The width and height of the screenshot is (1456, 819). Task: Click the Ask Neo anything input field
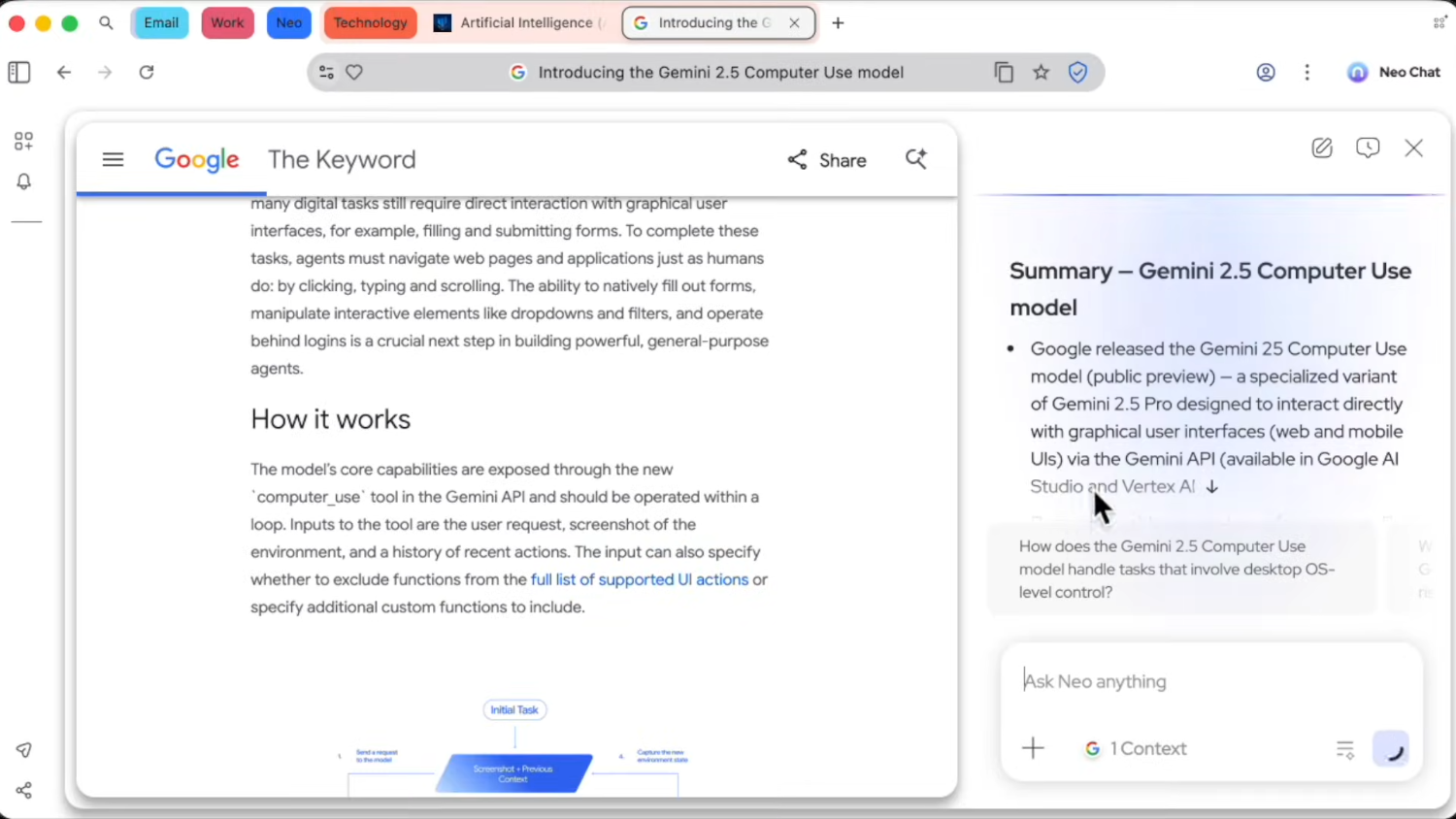click(1211, 681)
